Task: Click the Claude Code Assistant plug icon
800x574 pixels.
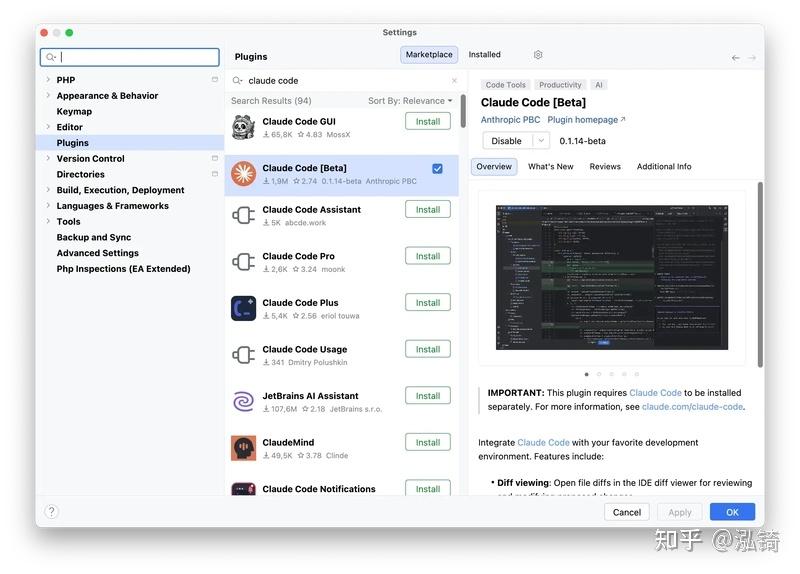Action: (243, 215)
